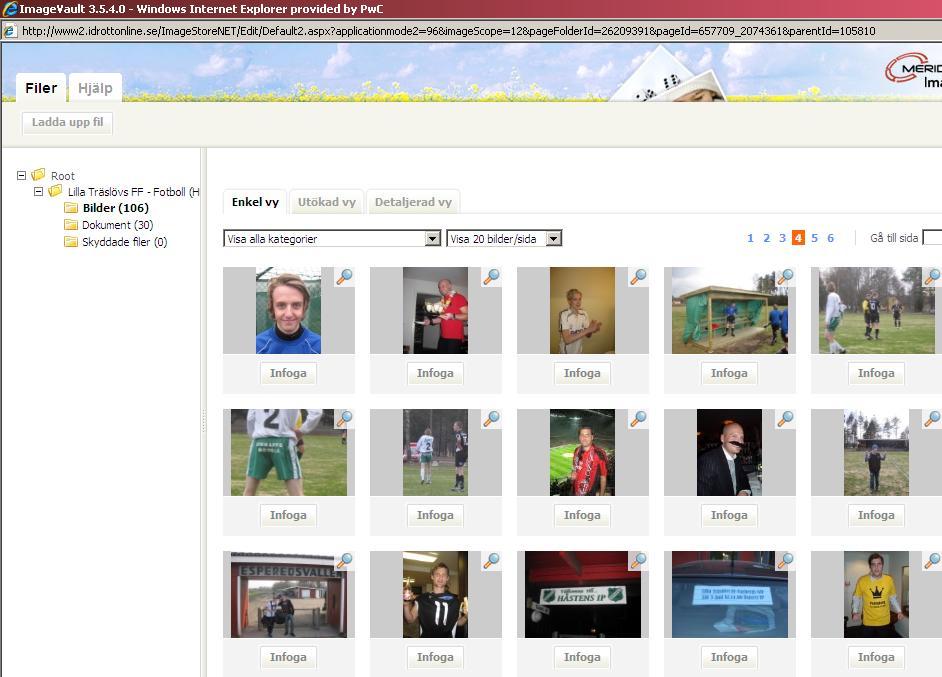Click magnifier on two players walking photo
Viewport: 942px width, 677px height.
(x=492, y=418)
